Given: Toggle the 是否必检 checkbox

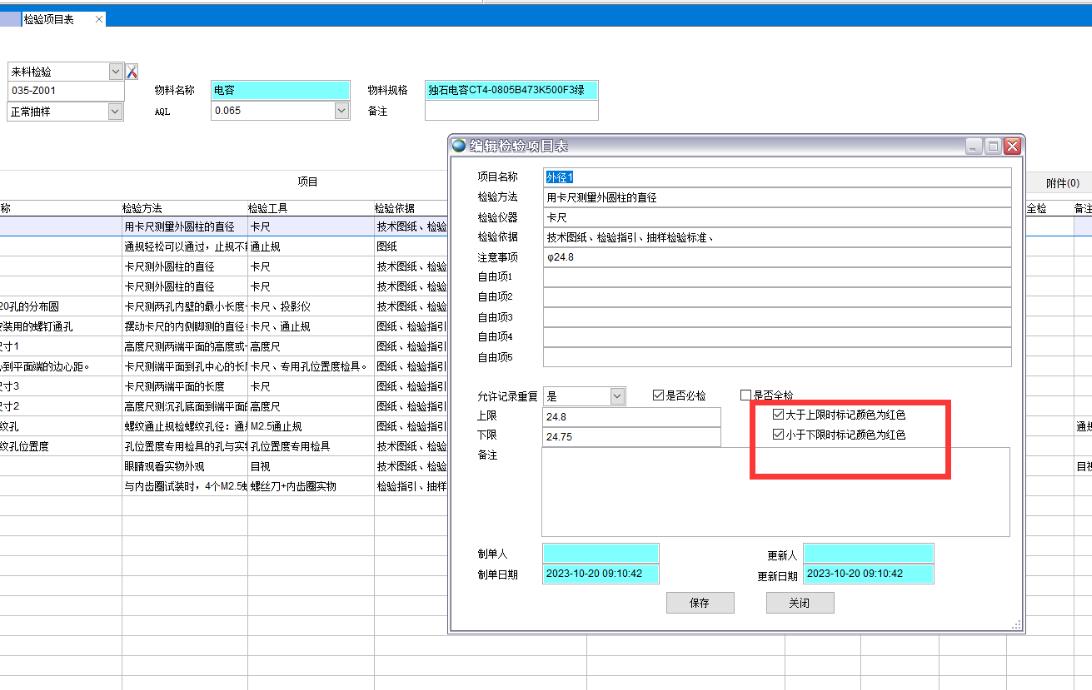Looking at the screenshot, I should pyautogui.click(x=659, y=396).
